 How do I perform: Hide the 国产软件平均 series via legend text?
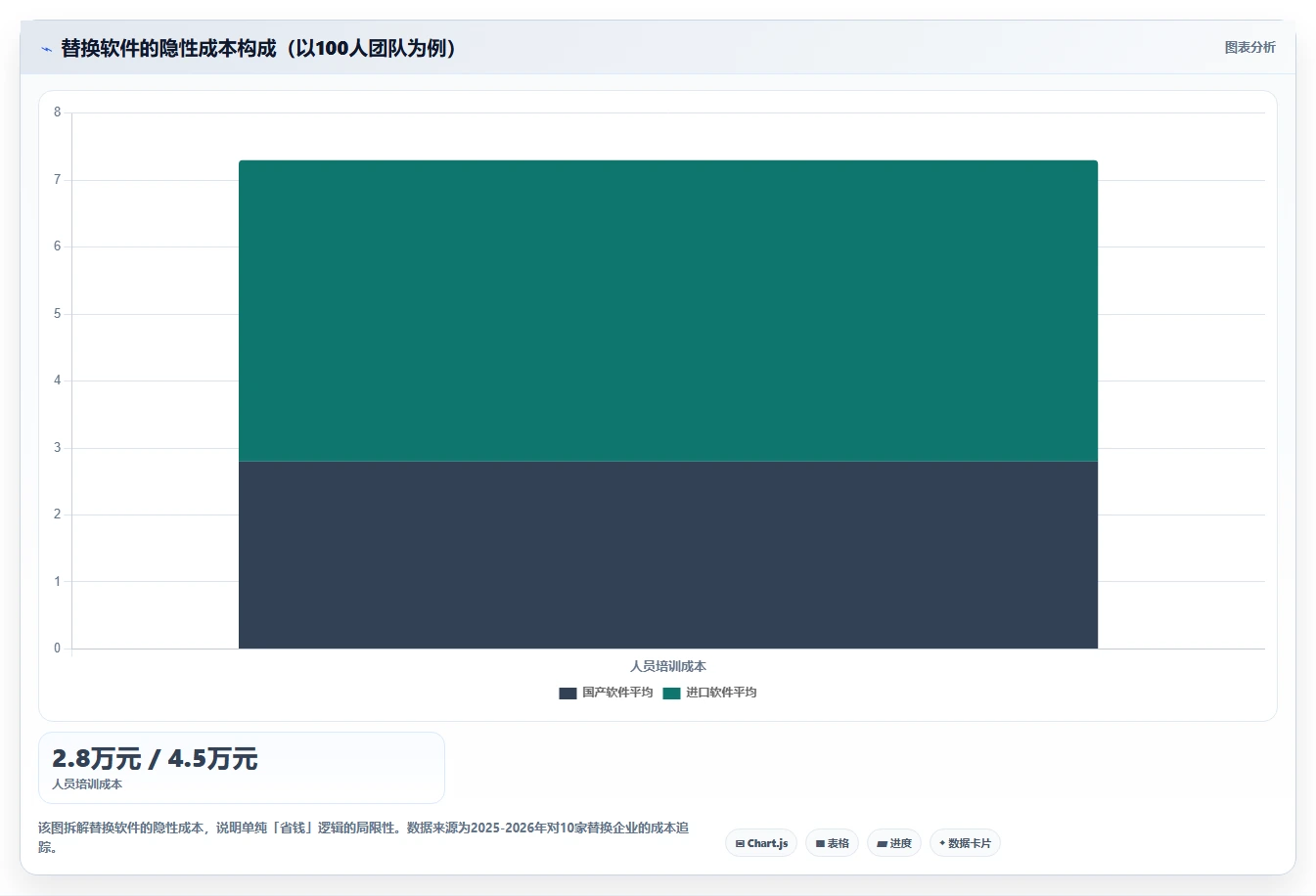click(617, 693)
